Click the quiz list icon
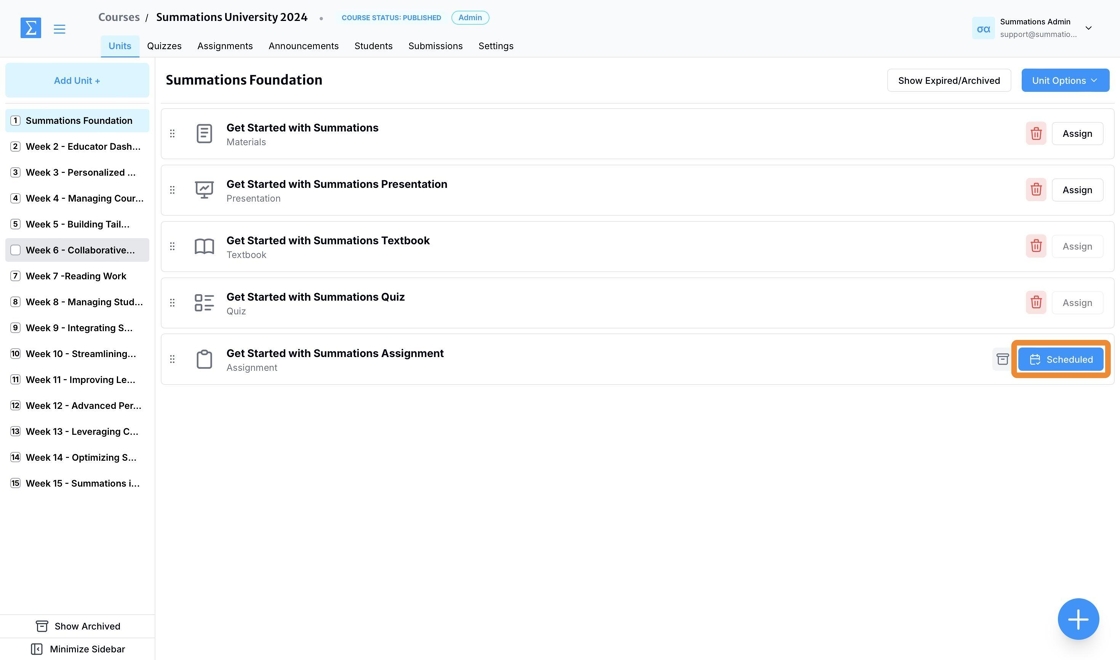Image resolution: width=1120 pixels, height=660 pixels. point(204,303)
